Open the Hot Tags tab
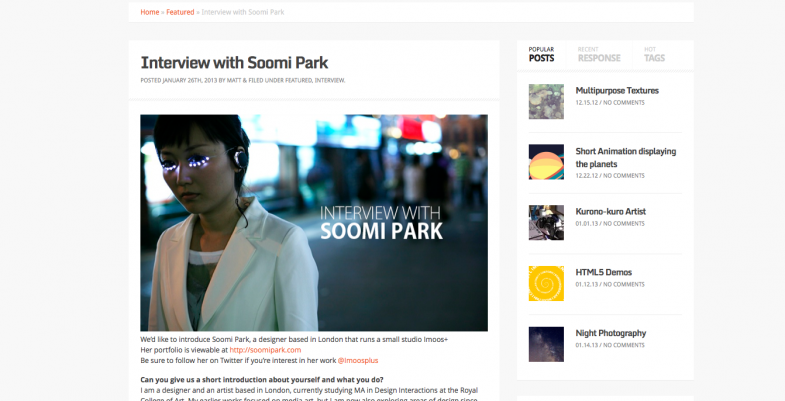Screen dimensions: 785x401 [654, 54]
